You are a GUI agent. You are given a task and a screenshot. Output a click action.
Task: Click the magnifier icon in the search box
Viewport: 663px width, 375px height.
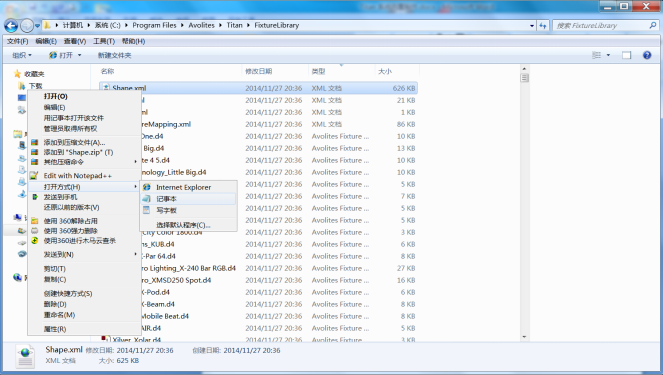pos(652,26)
